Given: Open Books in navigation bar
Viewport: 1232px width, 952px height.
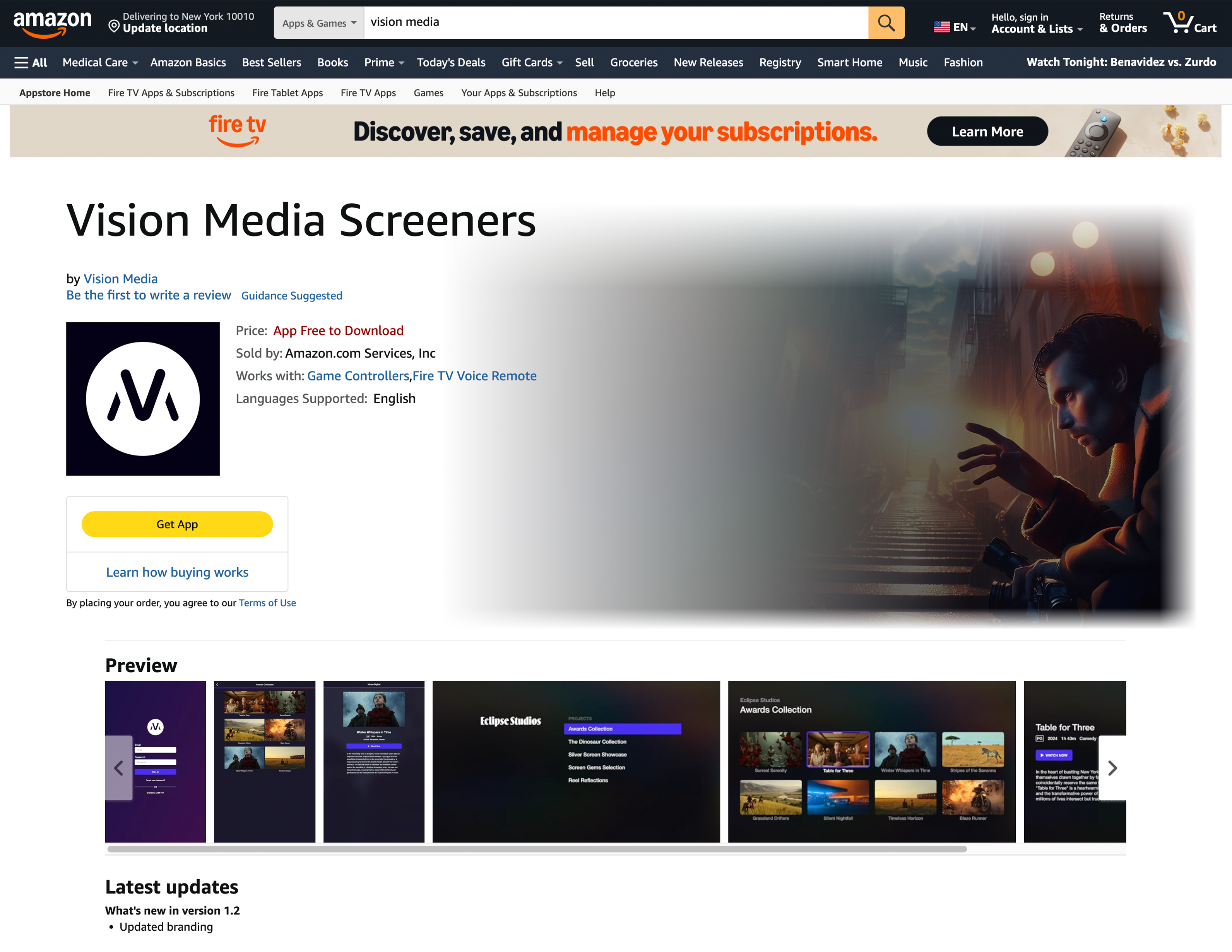Looking at the screenshot, I should click(x=332, y=63).
